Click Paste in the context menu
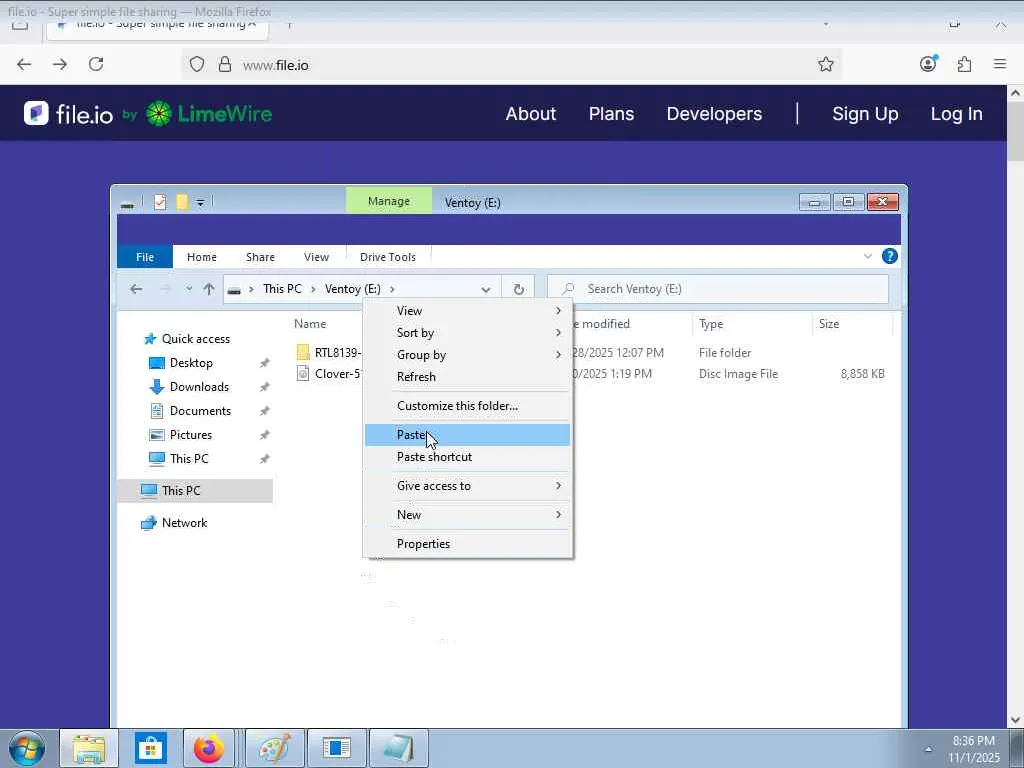1024x768 pixels. click(x=467, y=435)
